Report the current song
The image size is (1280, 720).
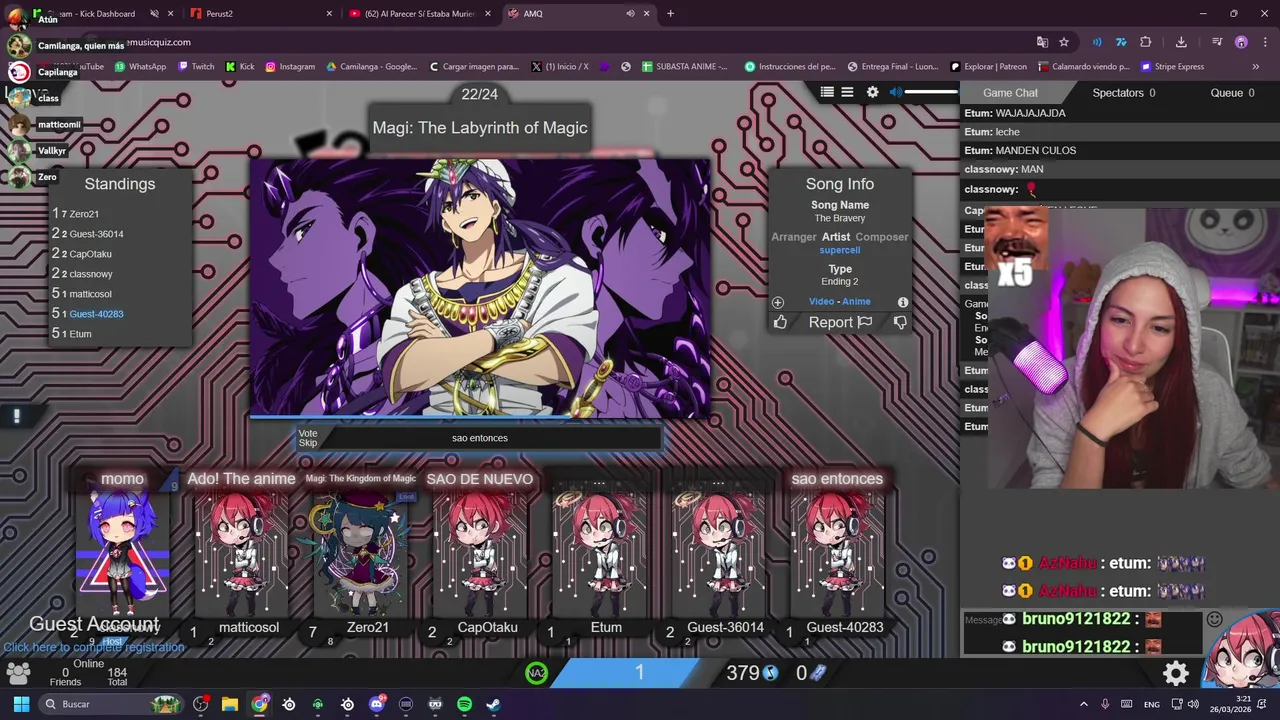(x=840, y=322)
